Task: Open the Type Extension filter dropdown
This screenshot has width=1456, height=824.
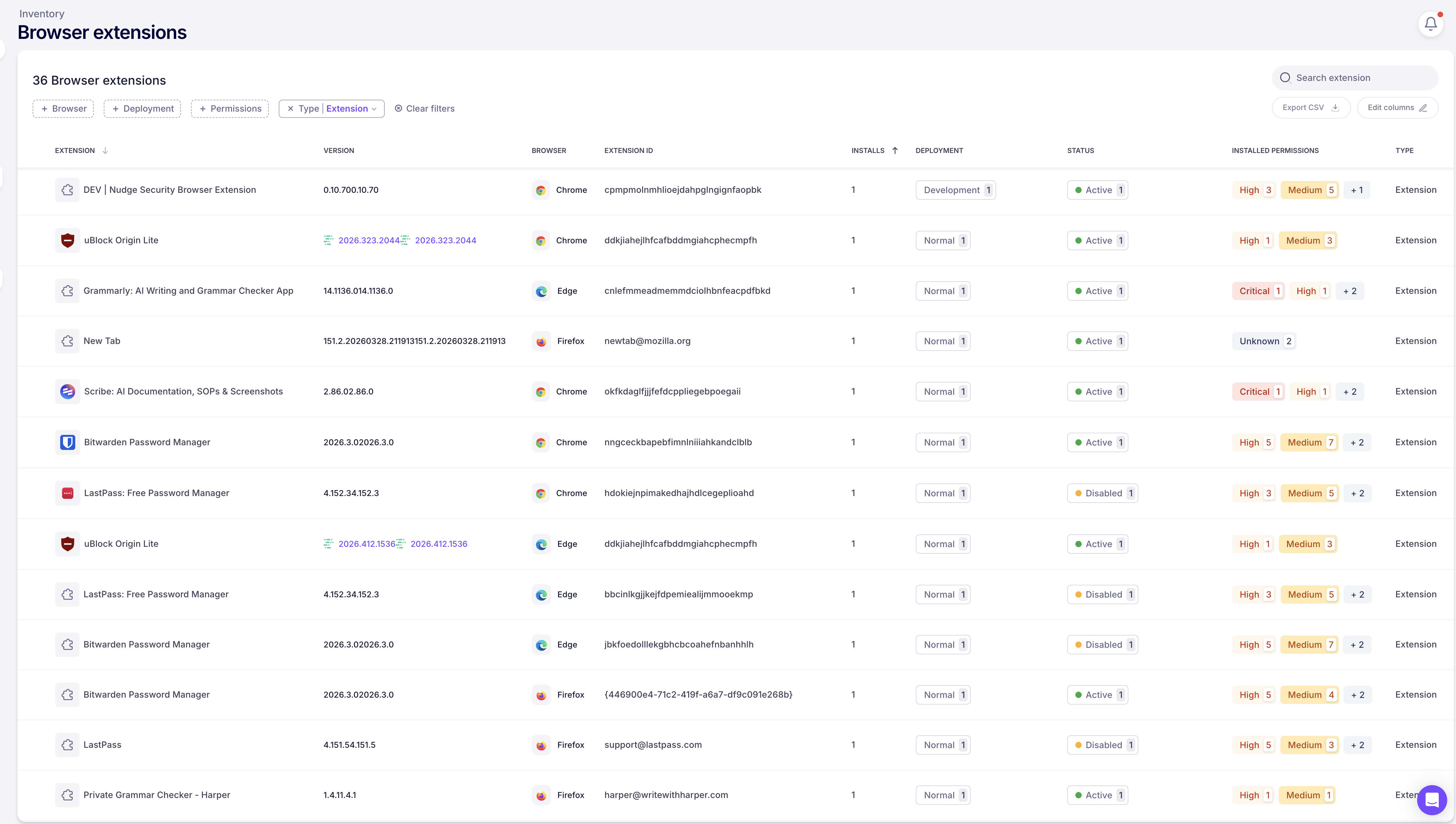Action: click(x=351, y=109)
